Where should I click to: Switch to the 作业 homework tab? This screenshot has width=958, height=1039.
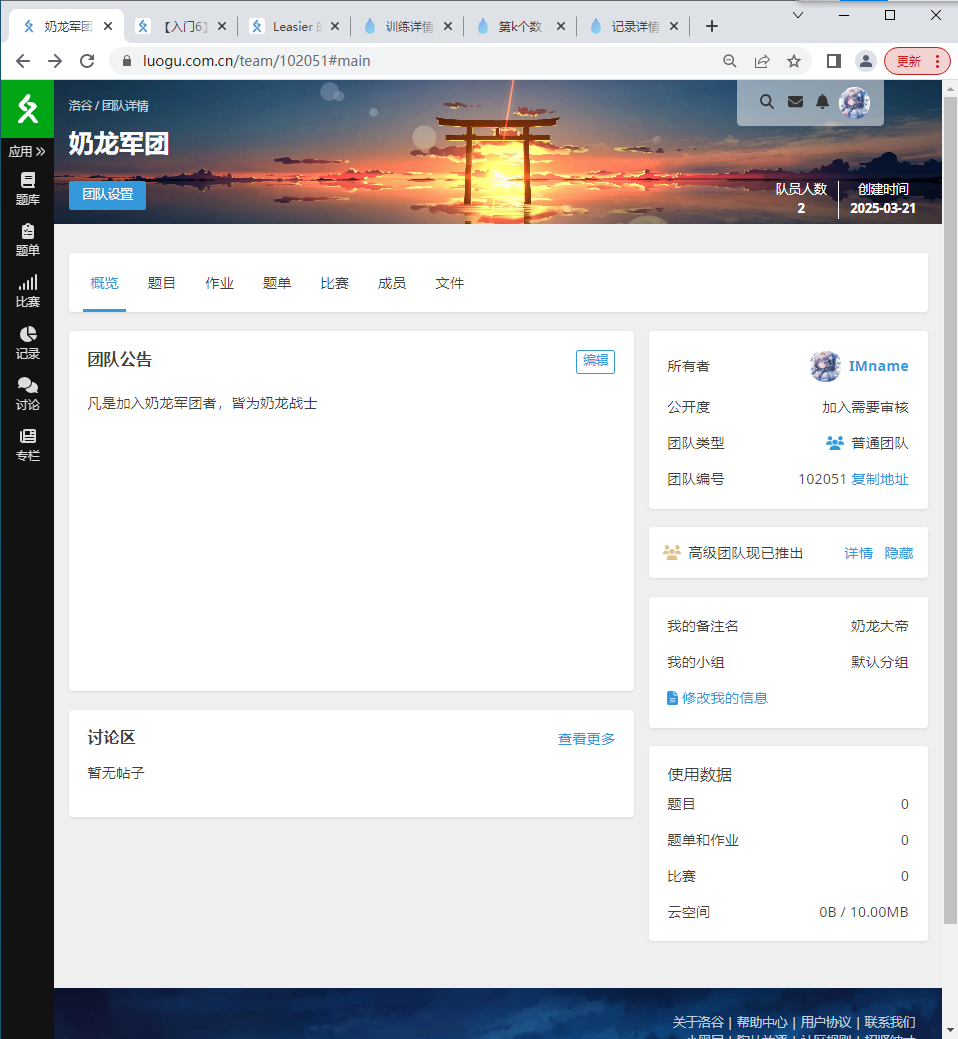[x=219, y=283]
